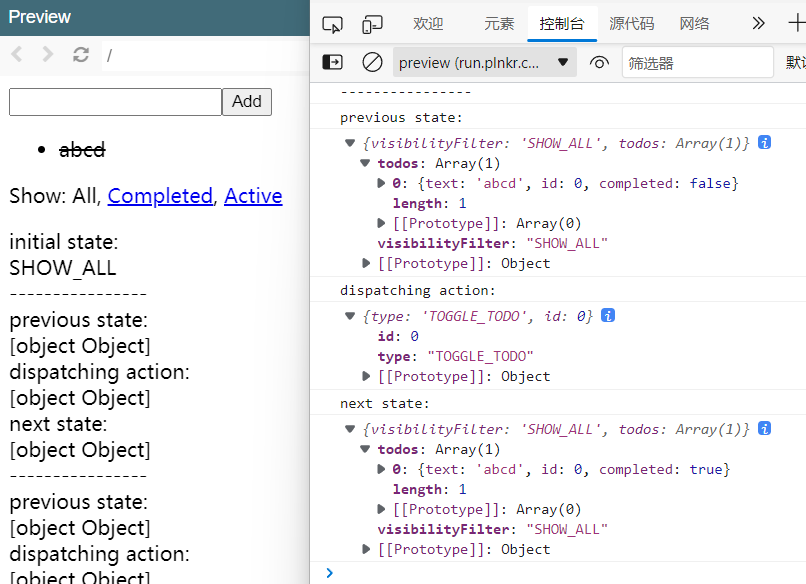Activate the inspect element picker icon

[332, 24]
